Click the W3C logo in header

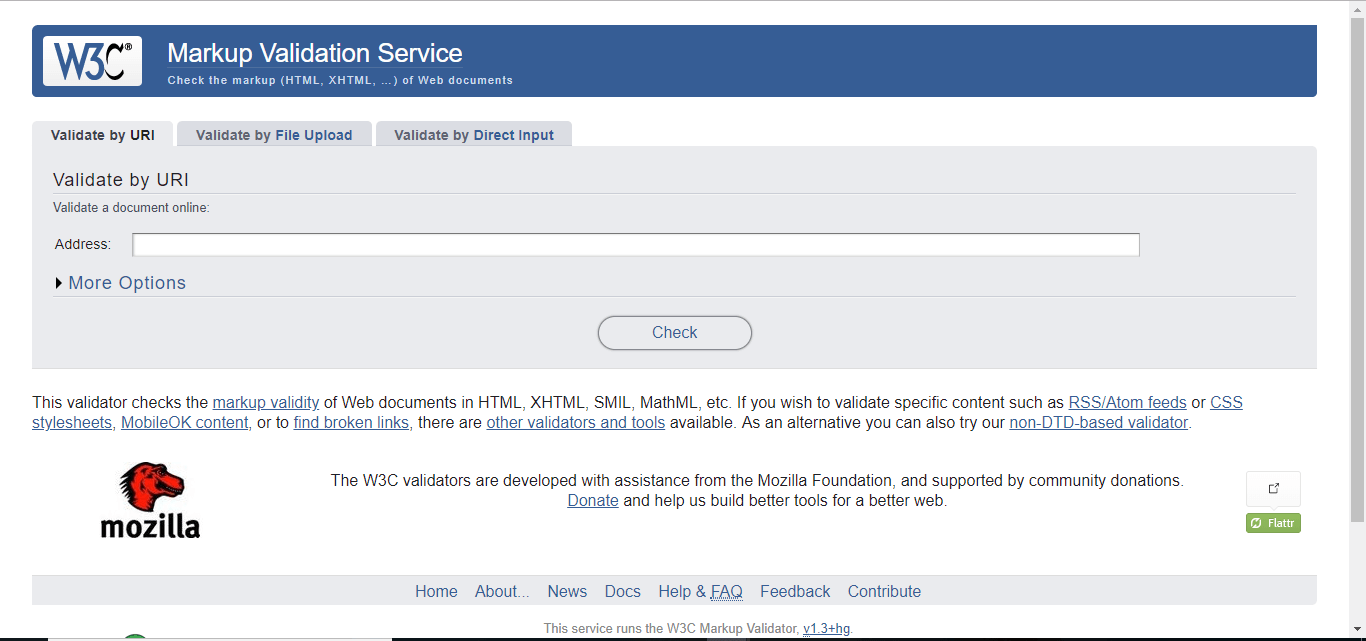click(92, 61)
